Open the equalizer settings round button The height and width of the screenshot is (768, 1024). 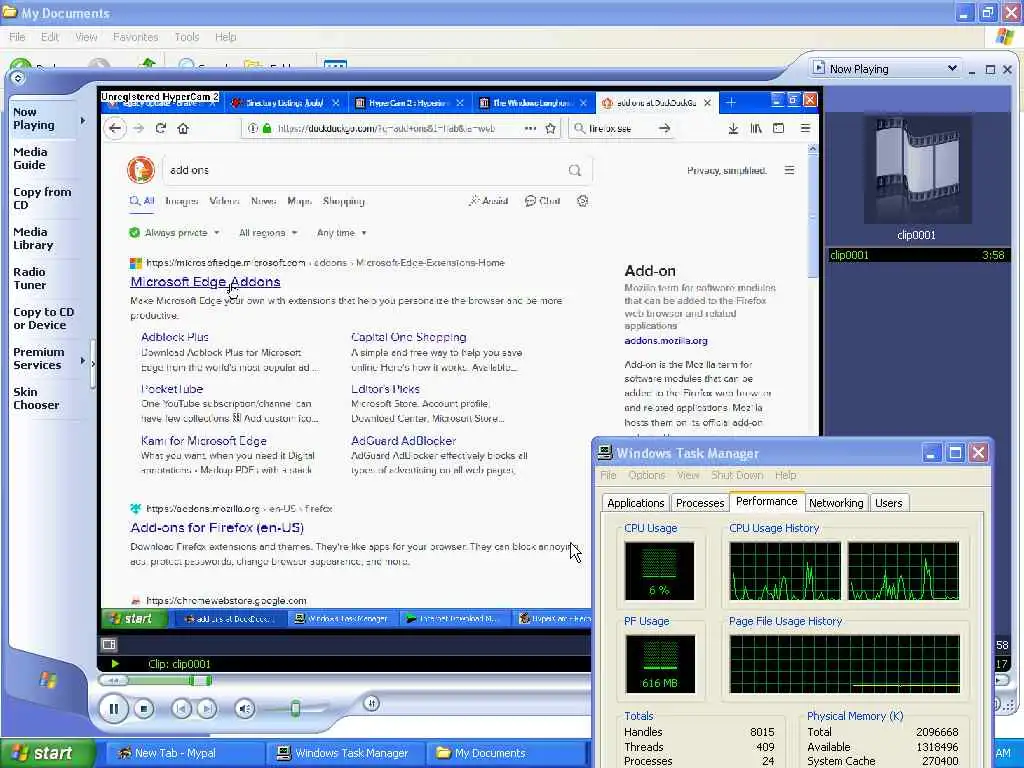371,703
